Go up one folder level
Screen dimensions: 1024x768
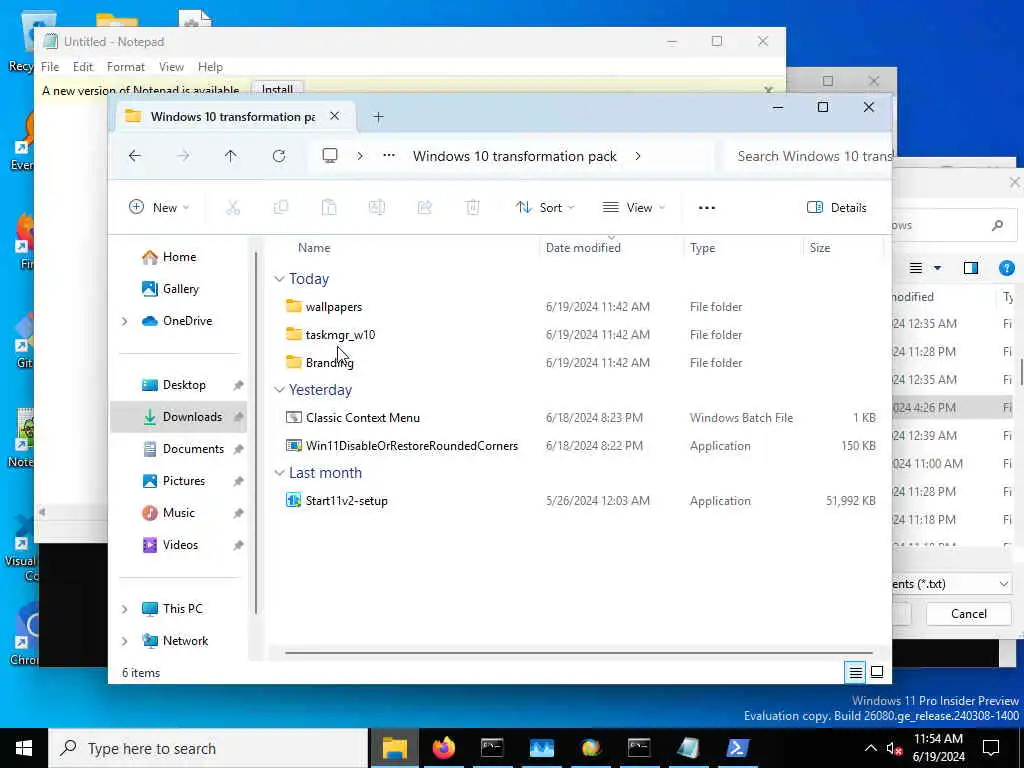tap(231, 156)
